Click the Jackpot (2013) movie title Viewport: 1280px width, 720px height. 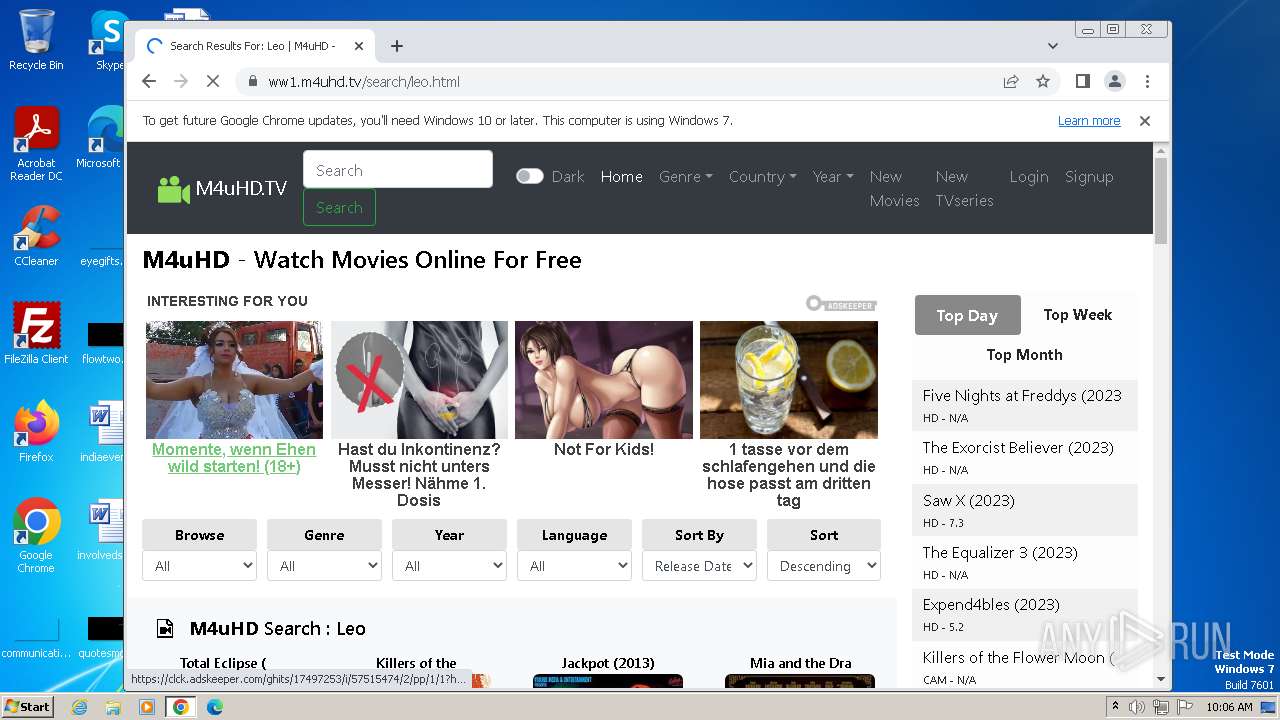[x=608, y=663]
